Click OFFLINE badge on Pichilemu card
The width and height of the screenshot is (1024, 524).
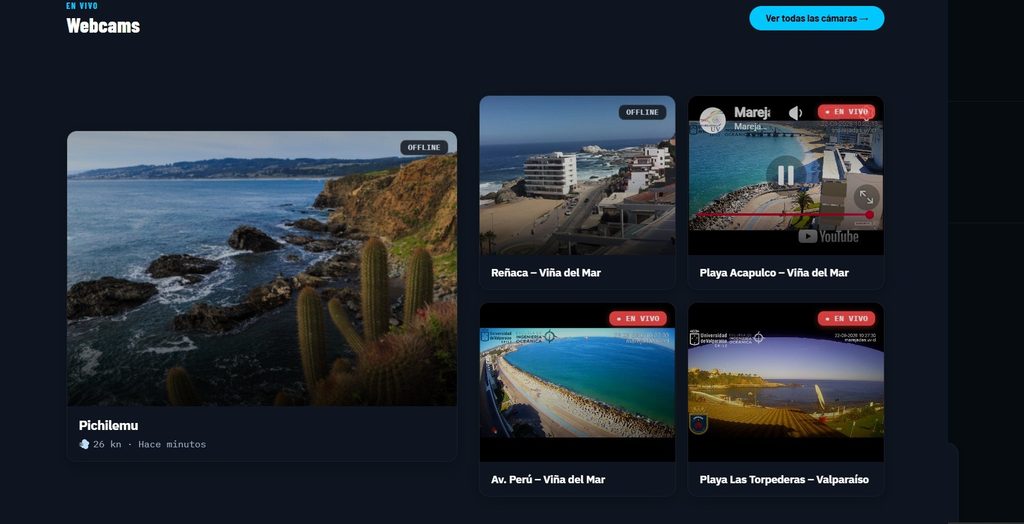[424, 148]
